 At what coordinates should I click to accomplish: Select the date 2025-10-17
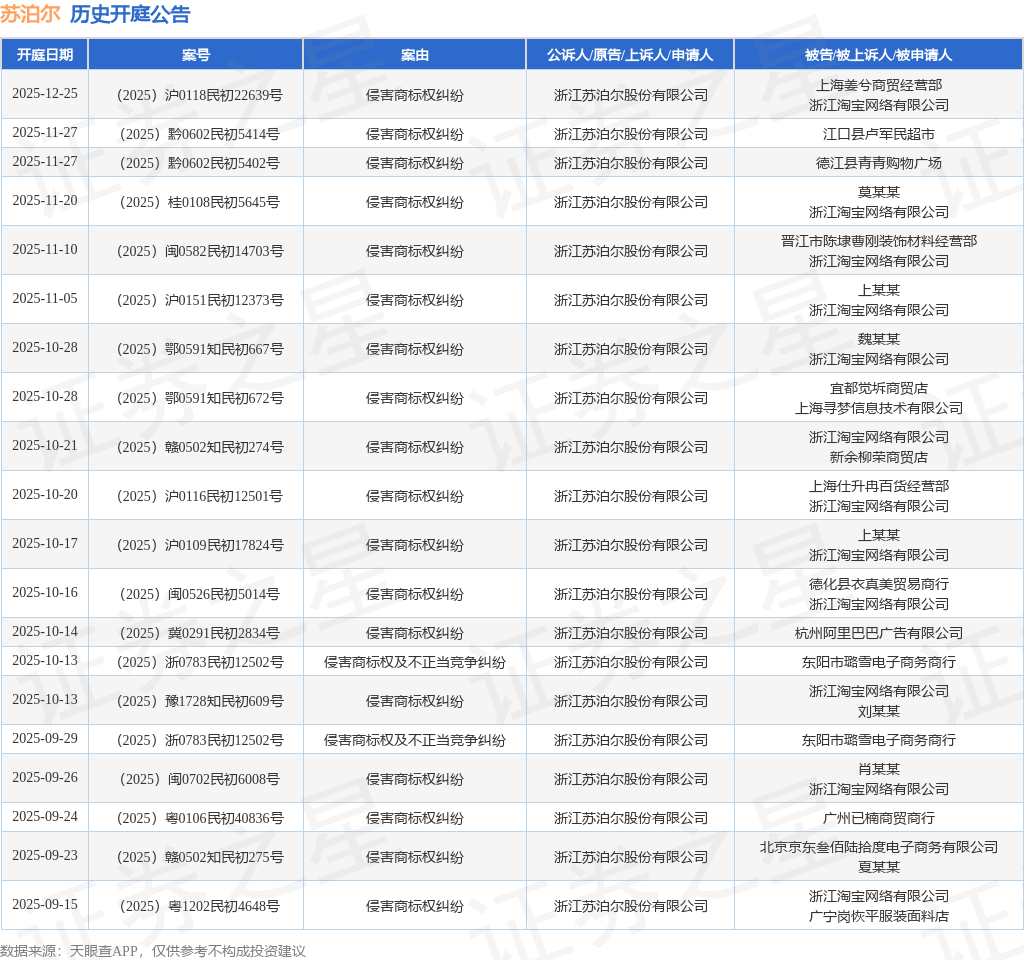[44, 543]
